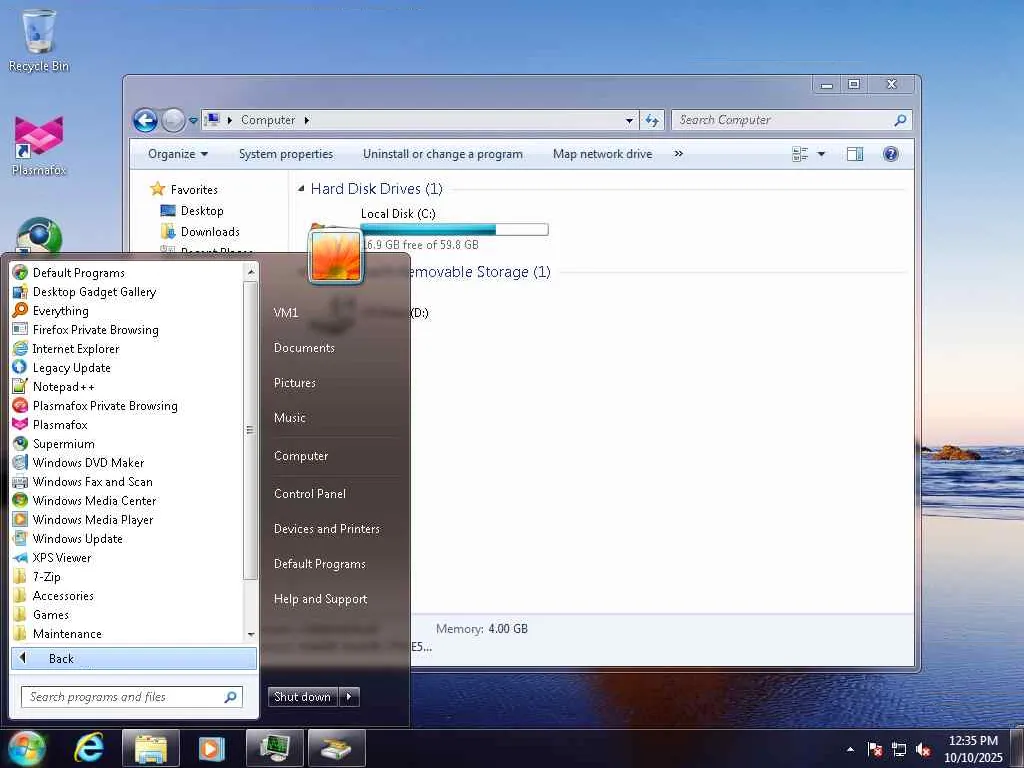The image size is (1024, 768).
Task: Open Help and Support
Action: 320,599
